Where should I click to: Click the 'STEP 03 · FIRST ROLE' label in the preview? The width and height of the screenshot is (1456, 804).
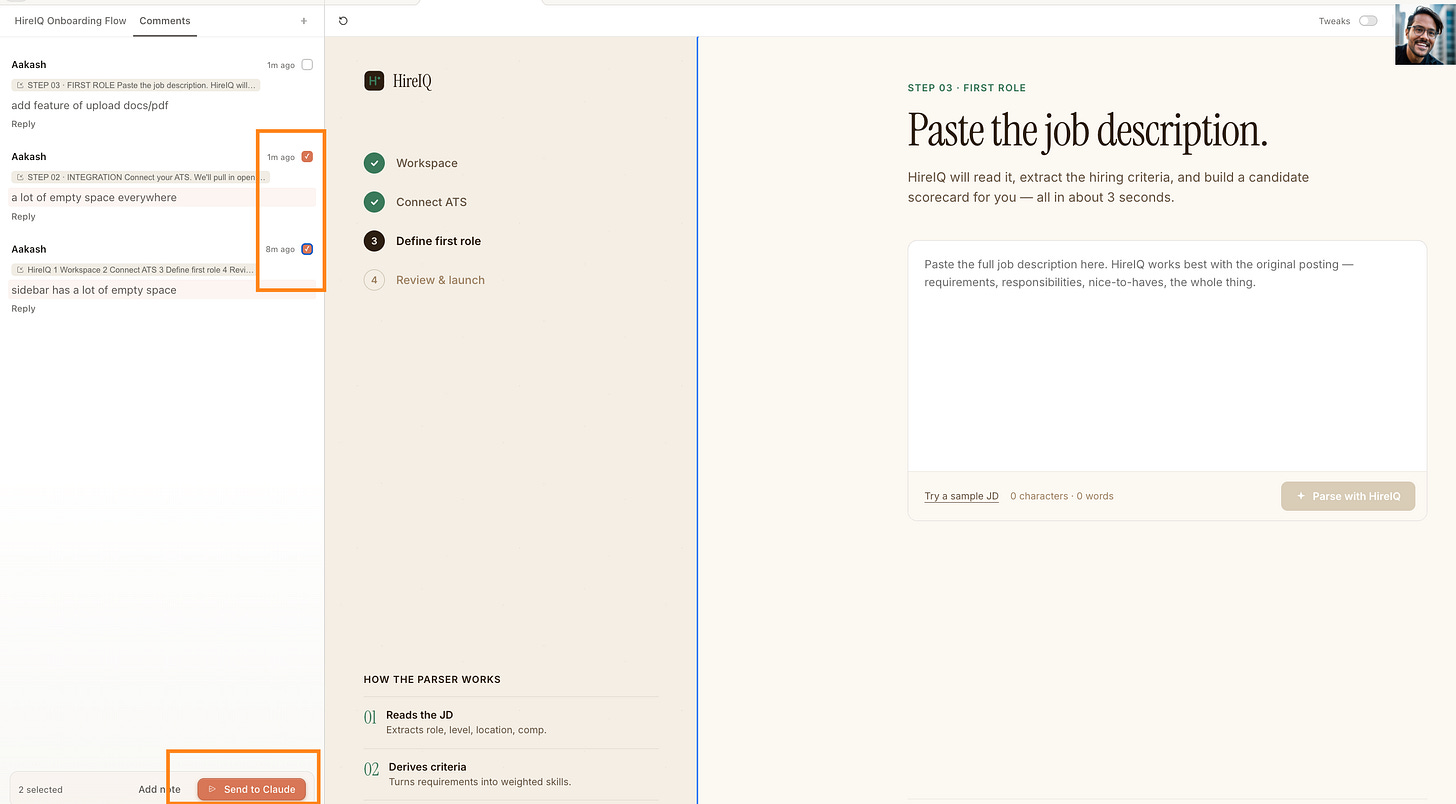coord(966,88)
